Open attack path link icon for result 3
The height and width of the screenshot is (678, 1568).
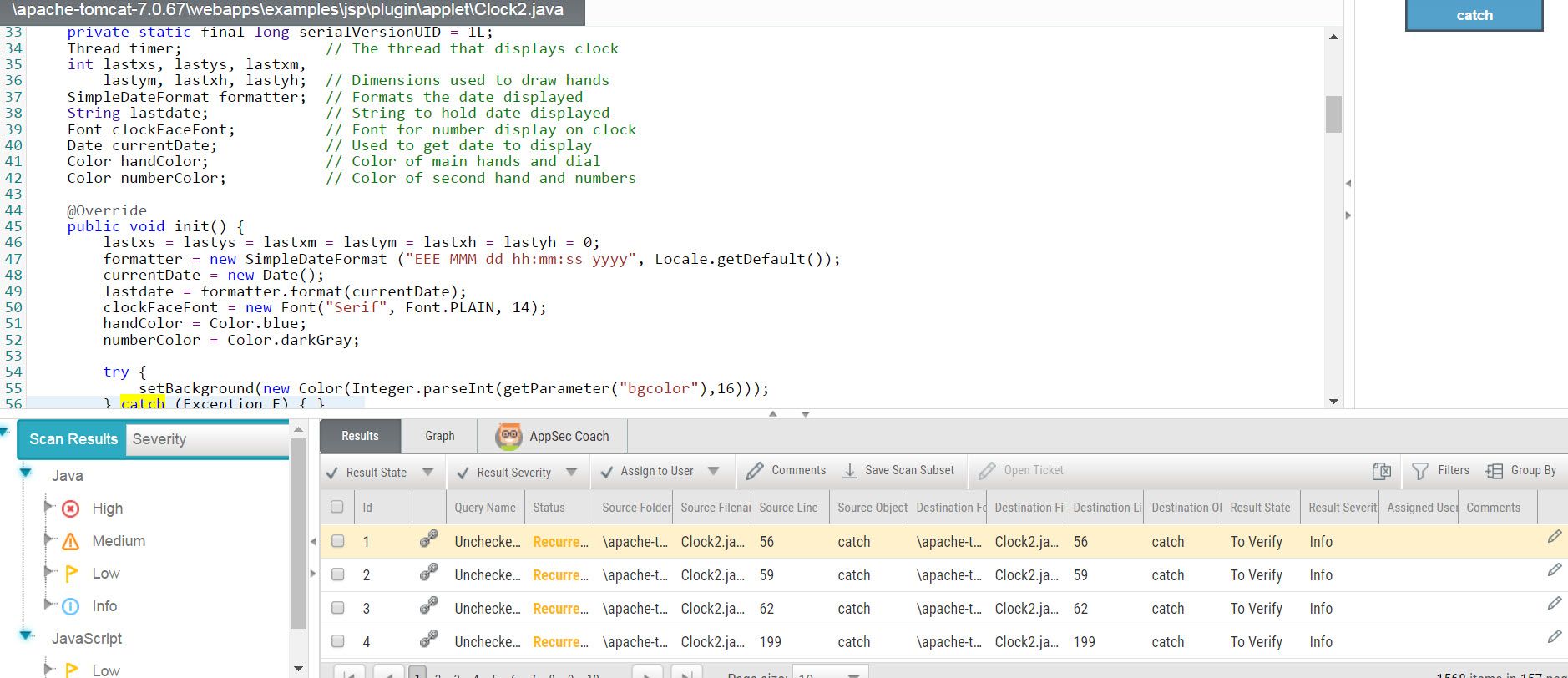click(428, 607)
